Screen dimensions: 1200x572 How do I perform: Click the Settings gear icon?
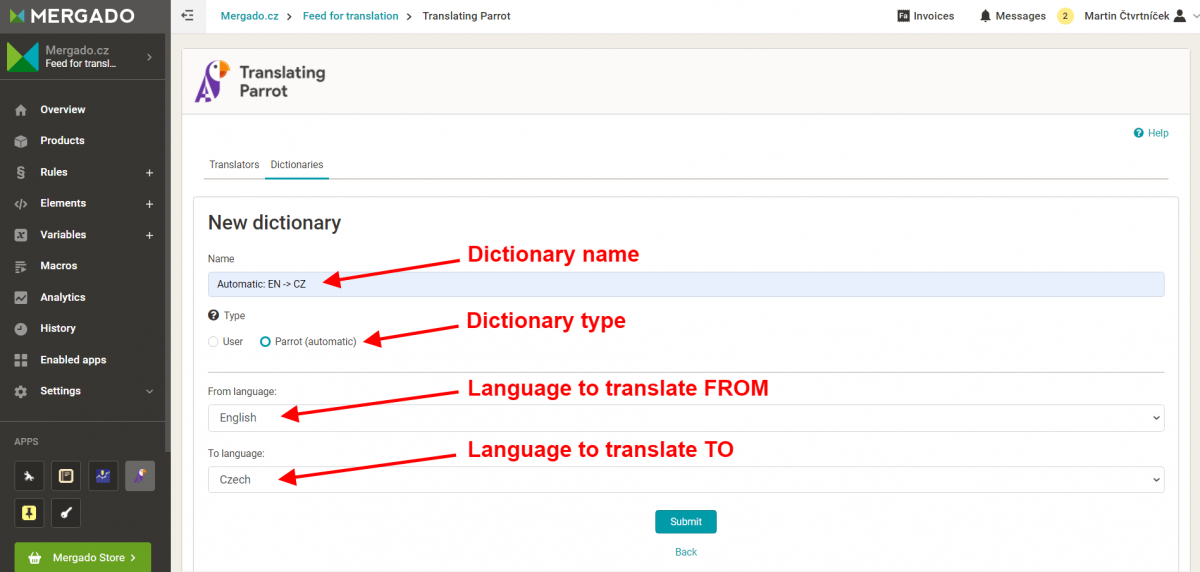click(x=21, y=391)
